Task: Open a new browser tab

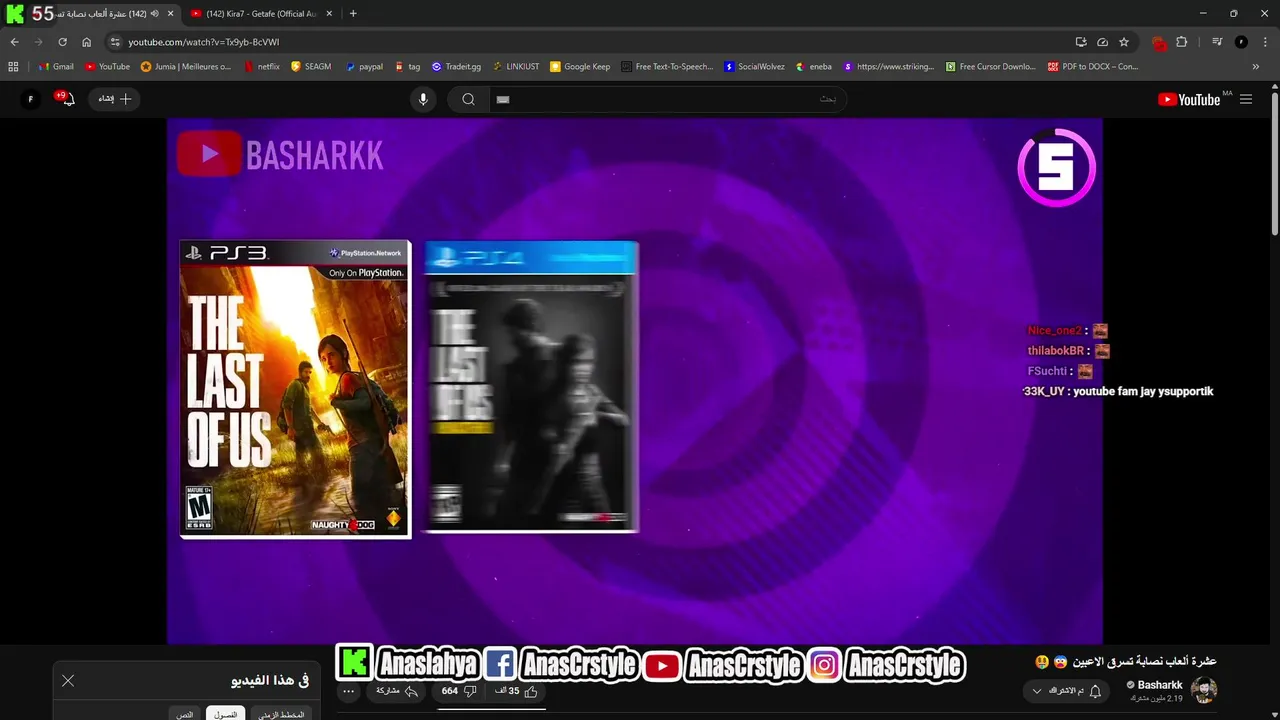Action: pos(353,13)
